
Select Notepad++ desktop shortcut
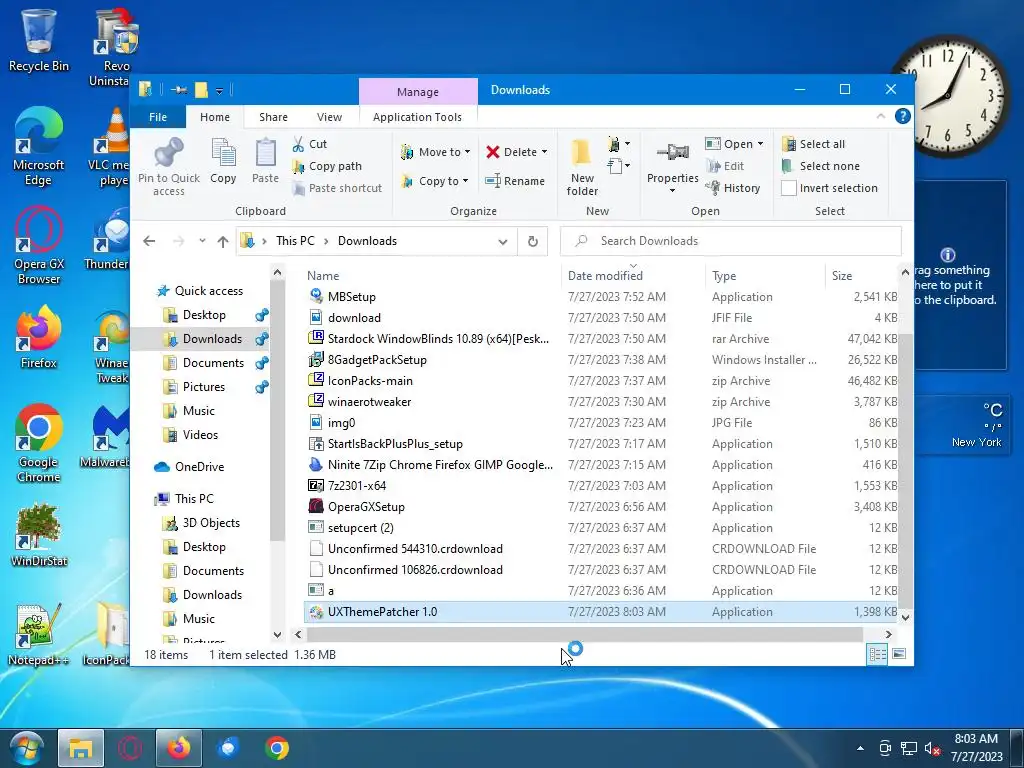coord(39,634)
